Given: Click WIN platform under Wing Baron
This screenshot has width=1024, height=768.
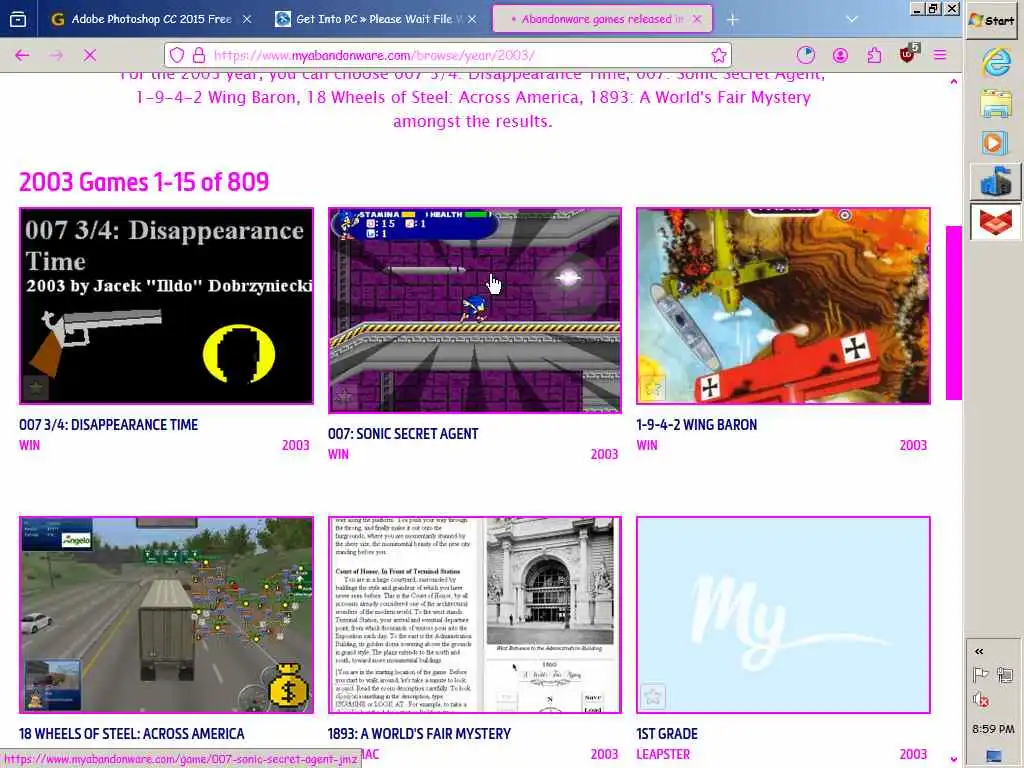Looking at the screenshot, I should pos(647,445).
